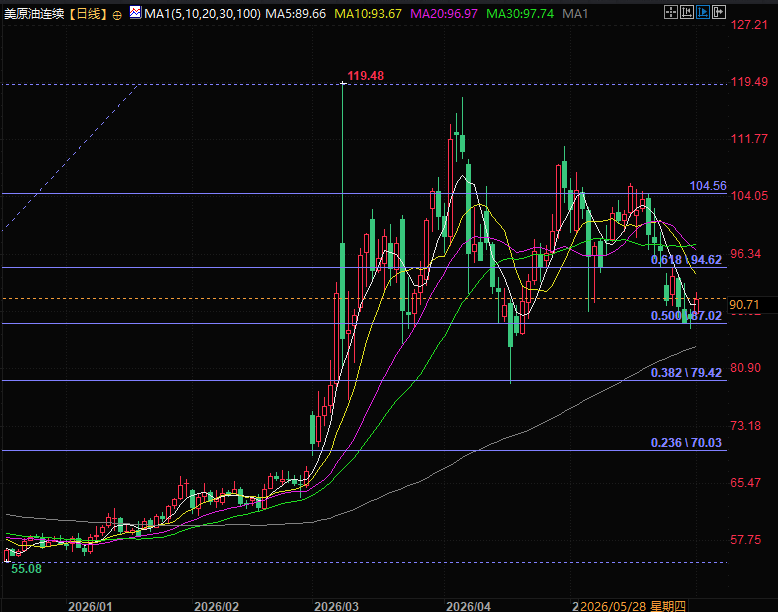778x612 pixels.
Task: Click the grey MA1 label at the header's end
Action: 575,13
